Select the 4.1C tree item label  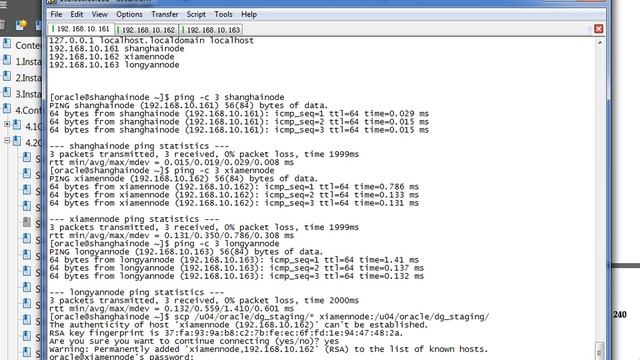point(33,126)
